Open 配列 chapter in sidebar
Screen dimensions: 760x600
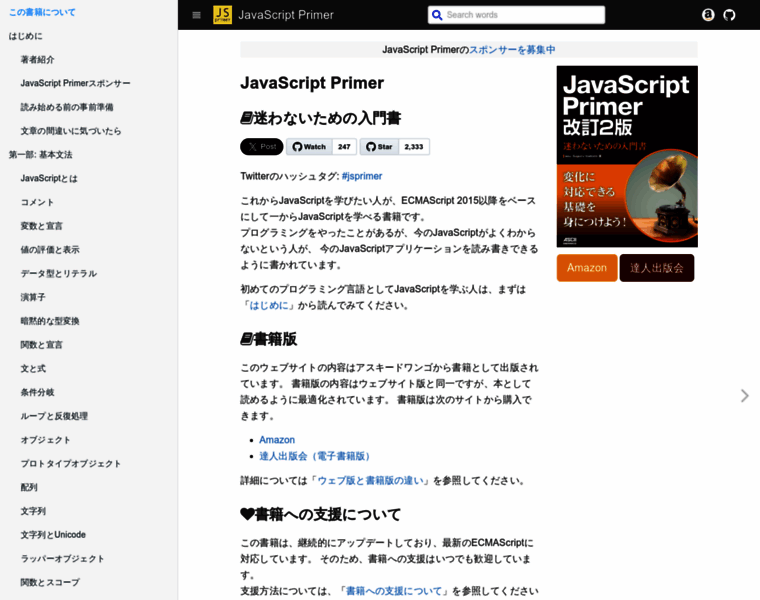tap(29, 487)
